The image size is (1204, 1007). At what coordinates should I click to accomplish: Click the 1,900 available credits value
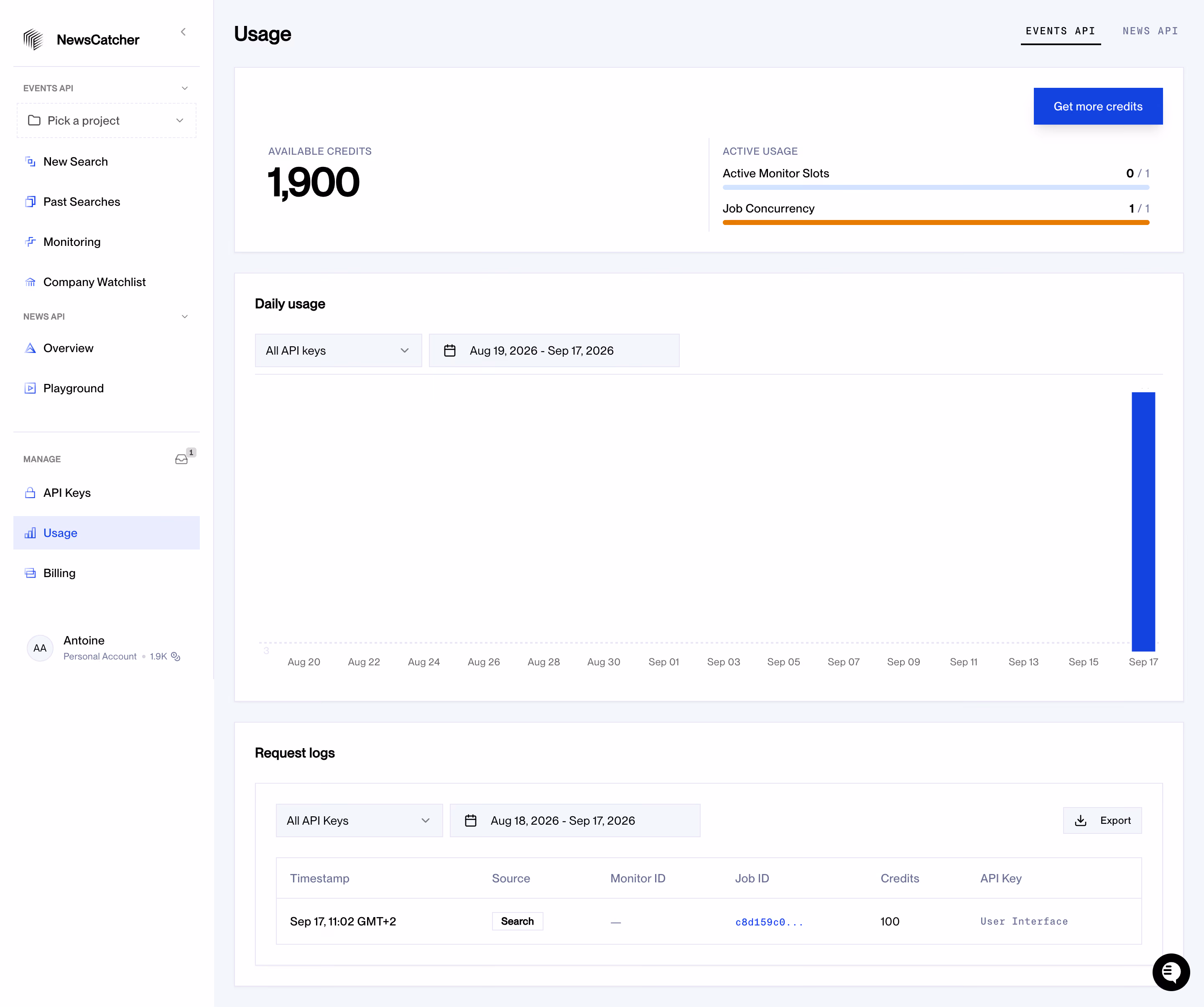(x=314, y=183)
